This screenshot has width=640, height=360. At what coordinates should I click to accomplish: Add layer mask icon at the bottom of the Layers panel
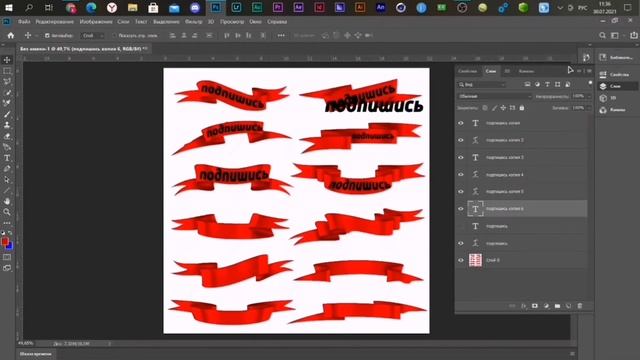pyautogui.click(x=535, y=306)
